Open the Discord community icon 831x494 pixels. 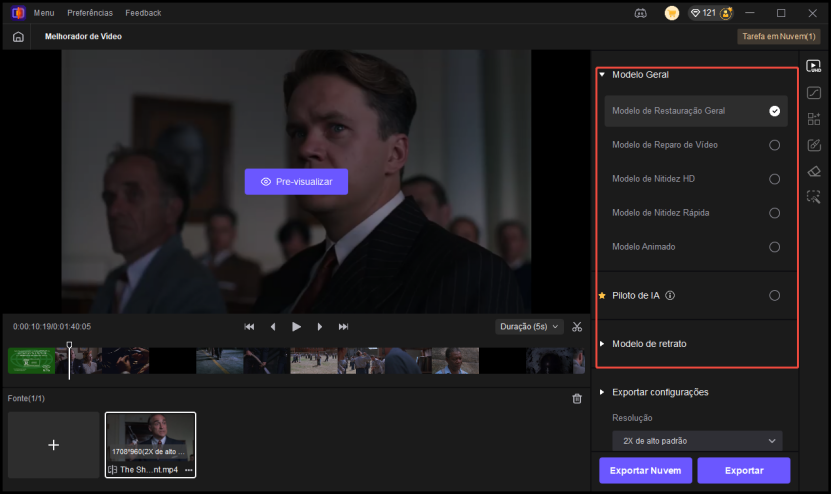[640, 13]
